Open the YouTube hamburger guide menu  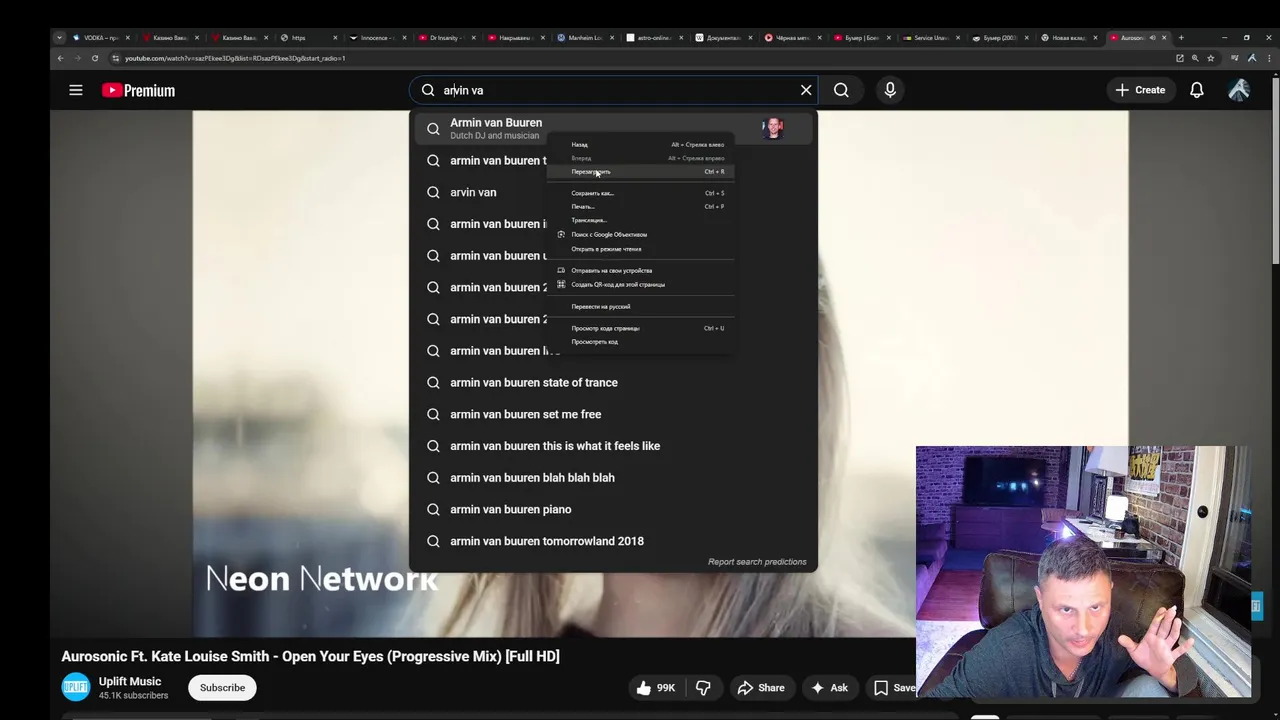coord(75,90)
